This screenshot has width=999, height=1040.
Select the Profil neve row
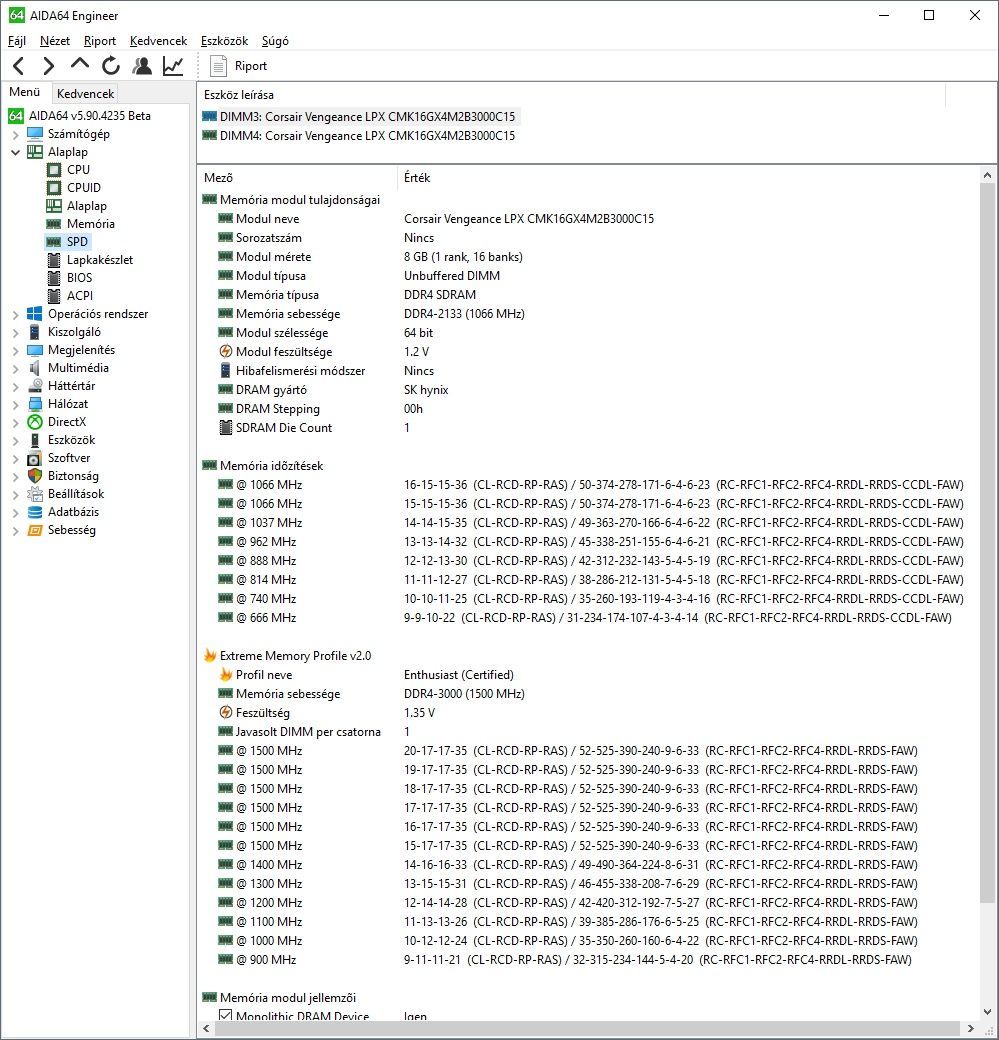pyautogui.click(x=589, y=675)
